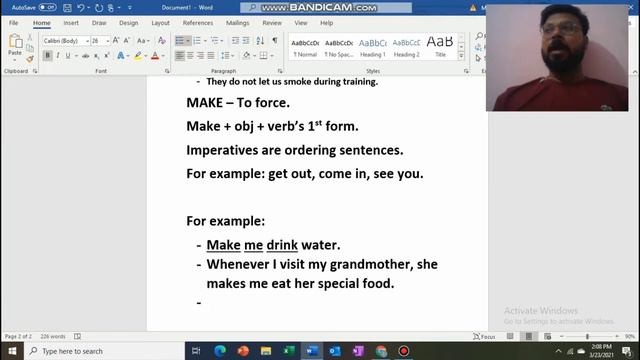This screenshot has height=360, width=640.
Task: Save the document using the save icon
Action: (x=67, y=8)
